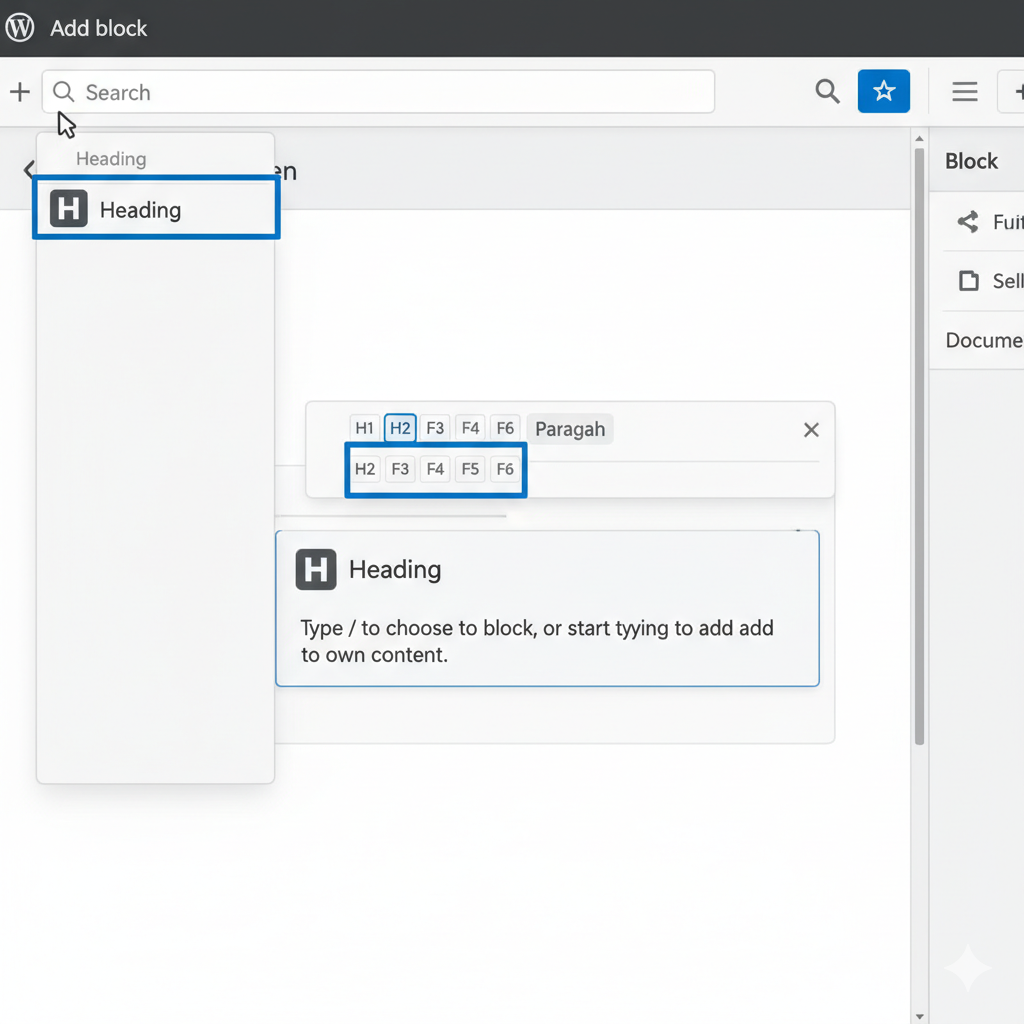Choose F5 in the second row

(x=470, y=469)
